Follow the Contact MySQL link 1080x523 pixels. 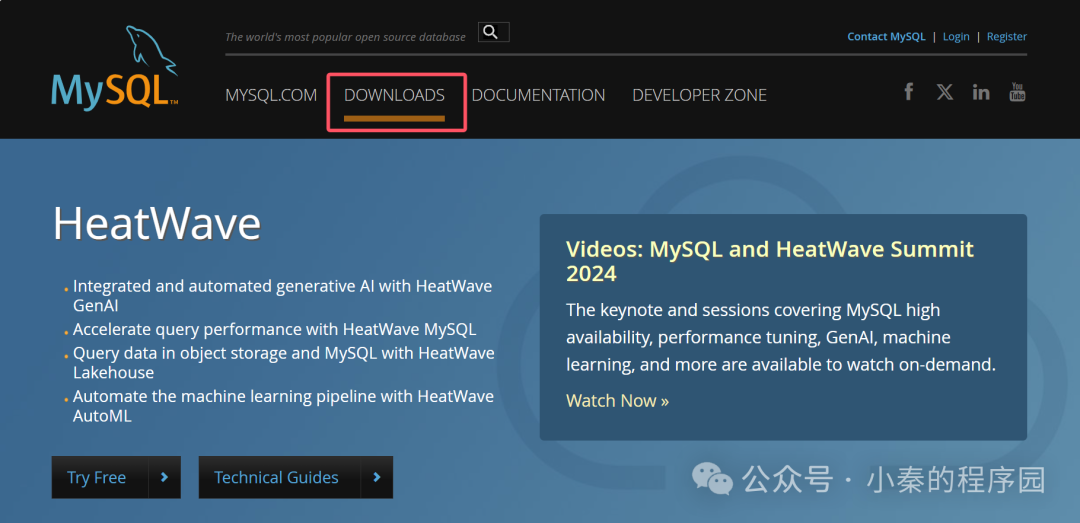[x=886, y=37]
